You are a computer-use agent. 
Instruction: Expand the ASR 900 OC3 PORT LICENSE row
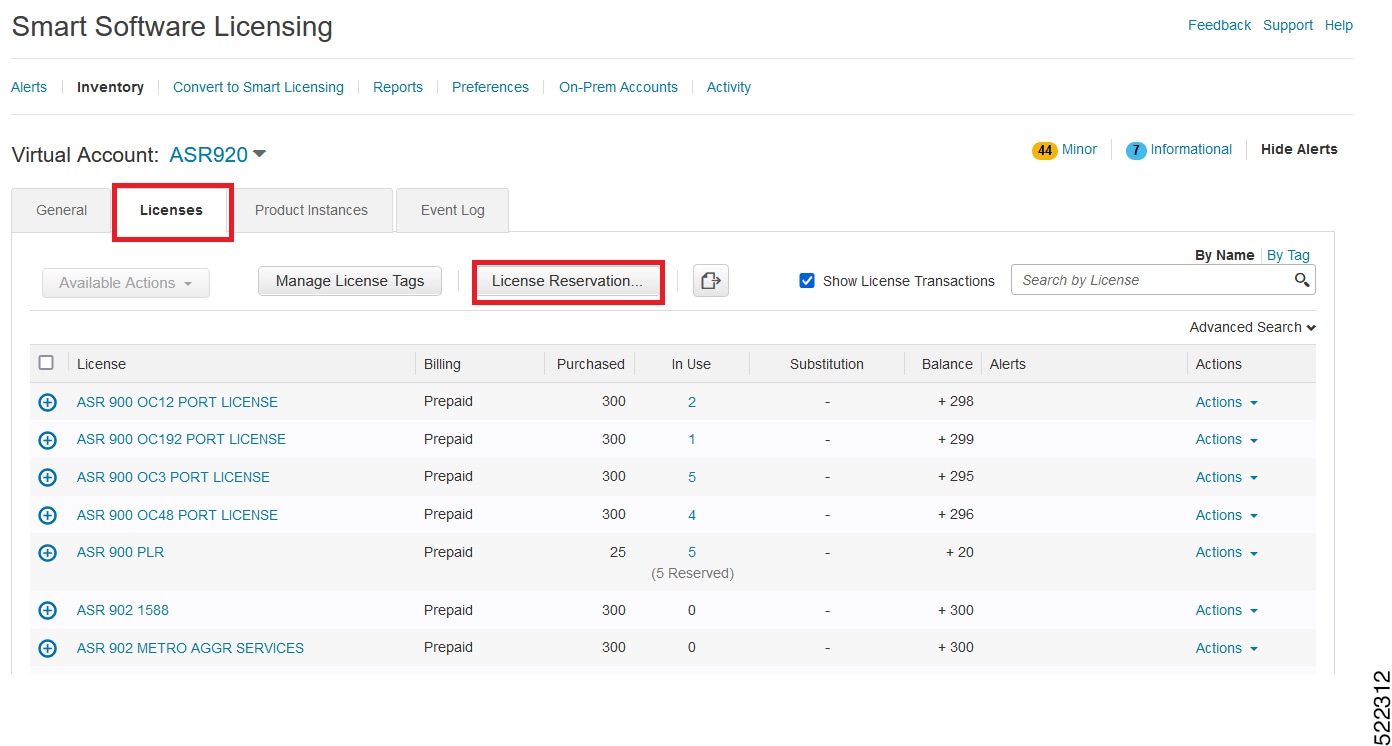pos(47,477)
